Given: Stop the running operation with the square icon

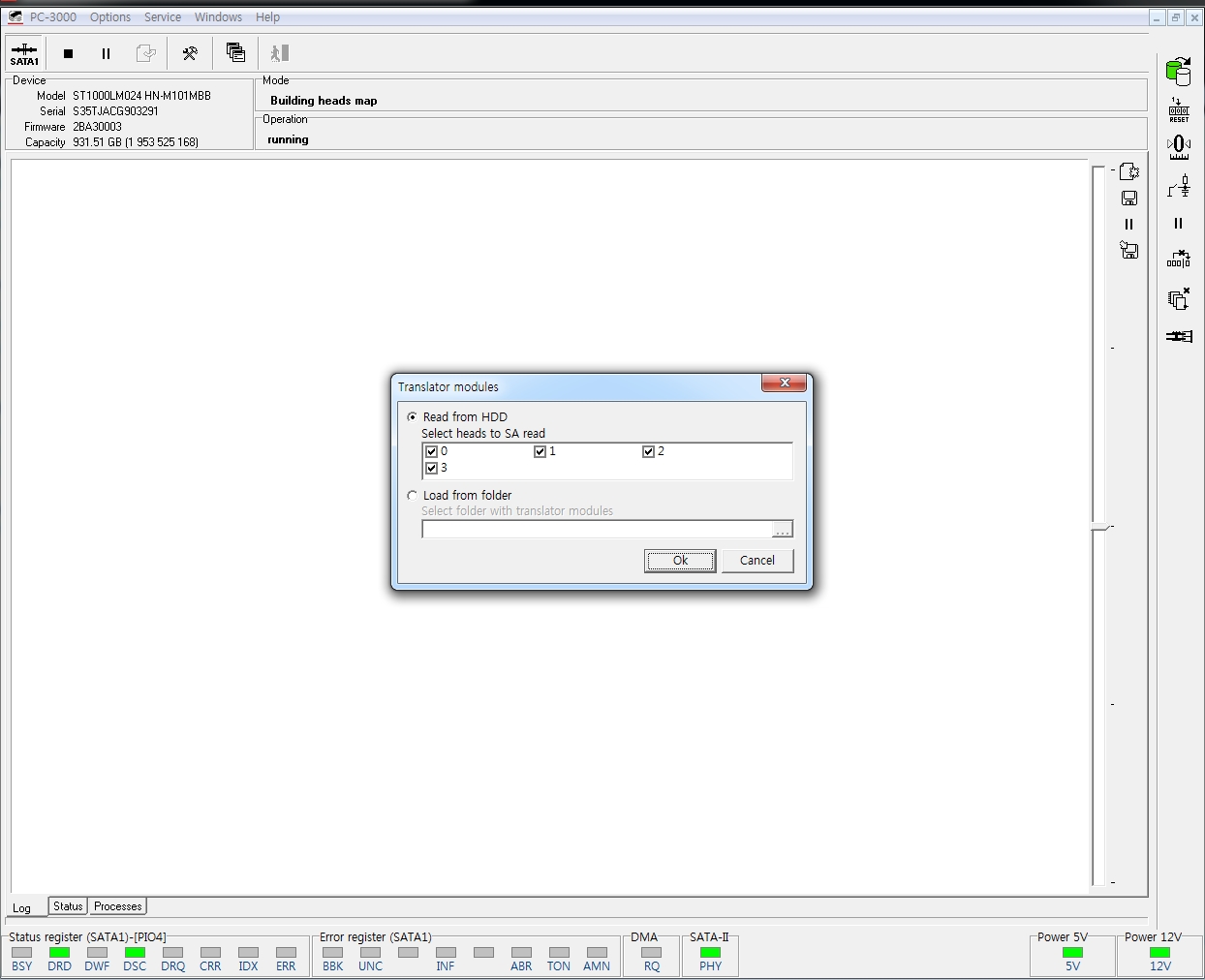Looking at the screenshot, I should coord(68,53).
